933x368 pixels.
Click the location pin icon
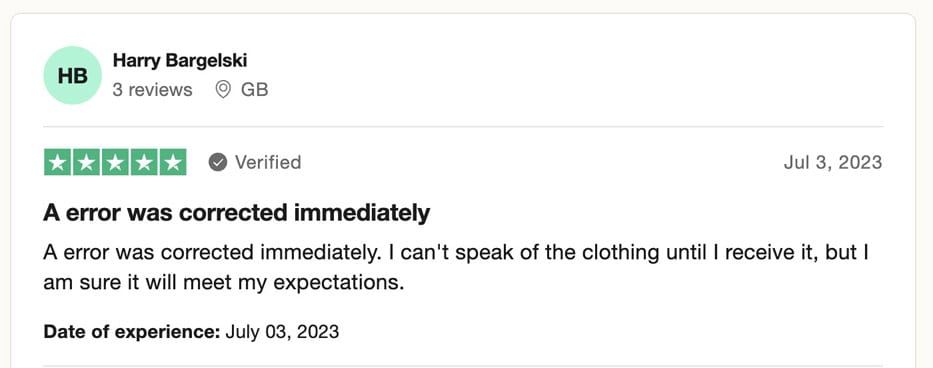223,90
